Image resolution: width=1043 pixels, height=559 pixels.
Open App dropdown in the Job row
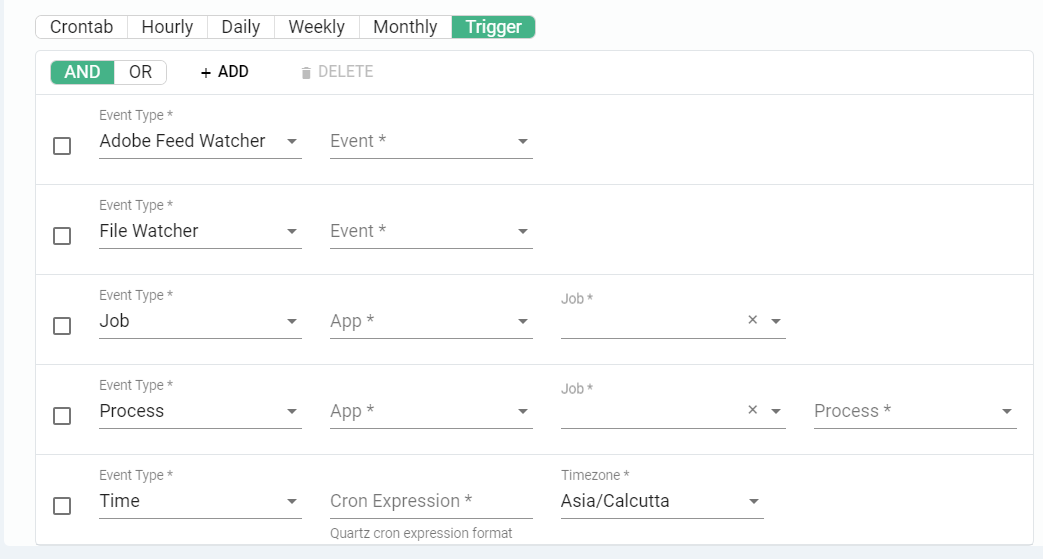pyautogui.click(x=431, y=322)
